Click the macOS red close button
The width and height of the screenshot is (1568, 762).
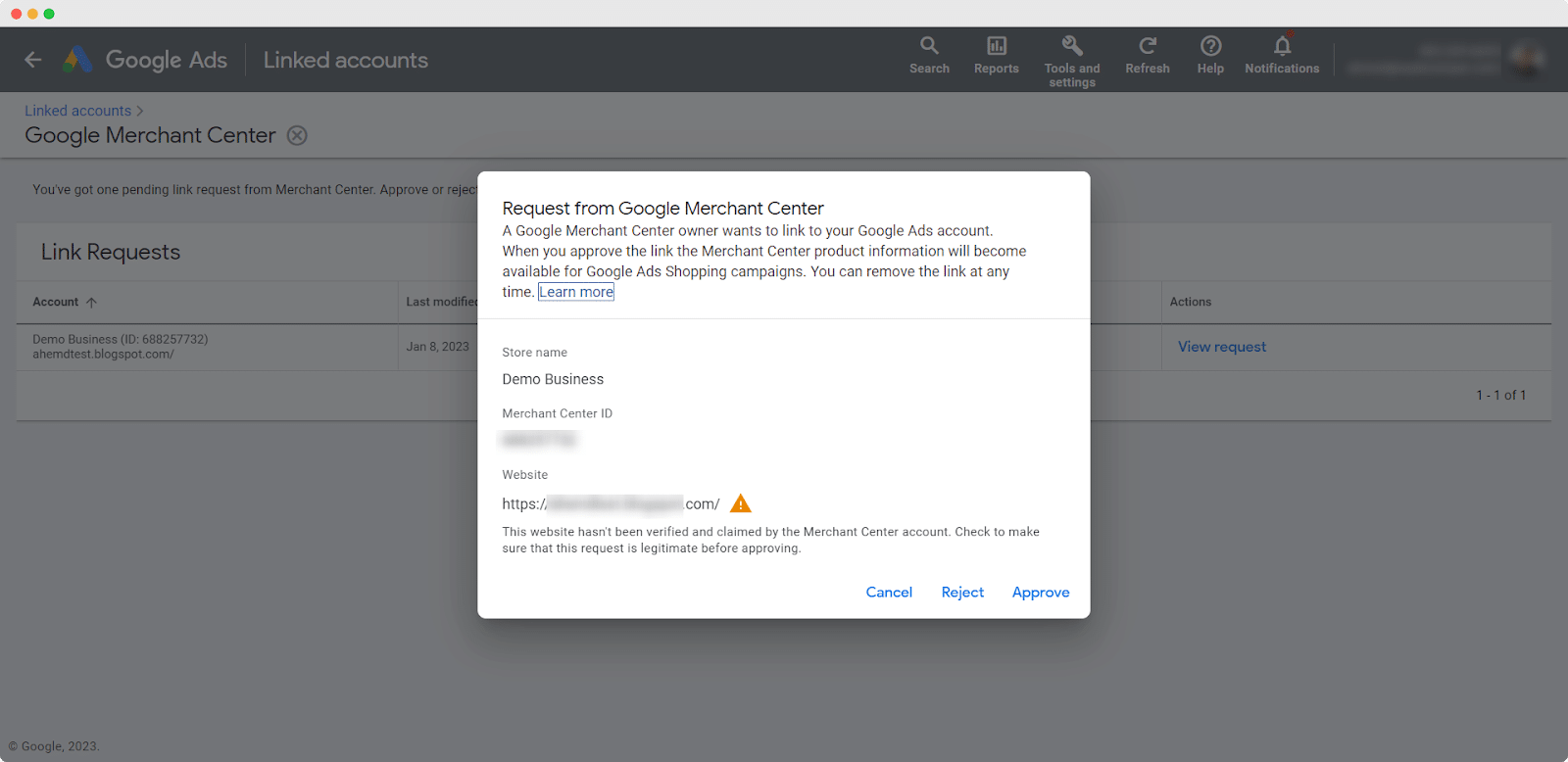(16, 14)
